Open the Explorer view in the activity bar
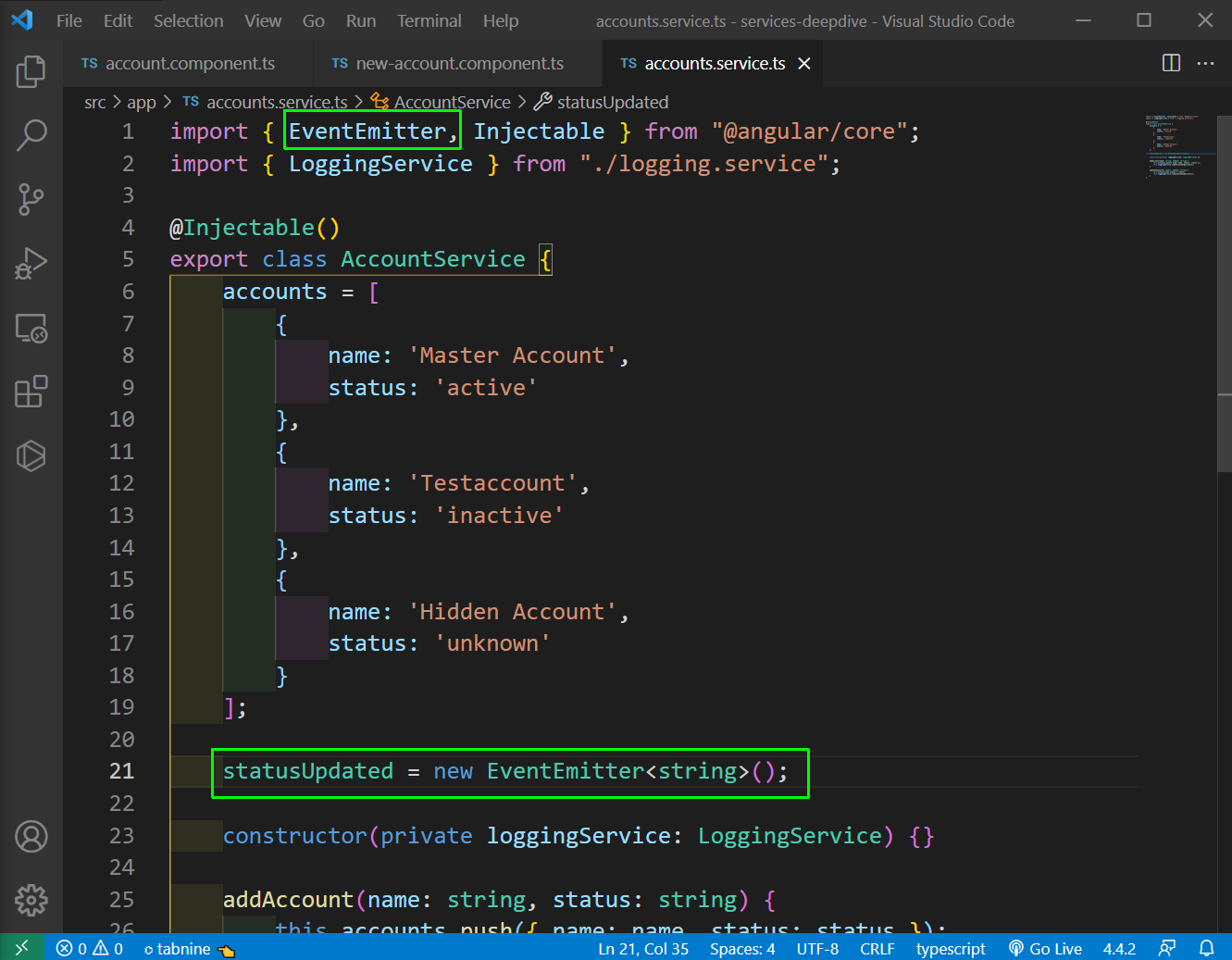 [x=31, y=71]
